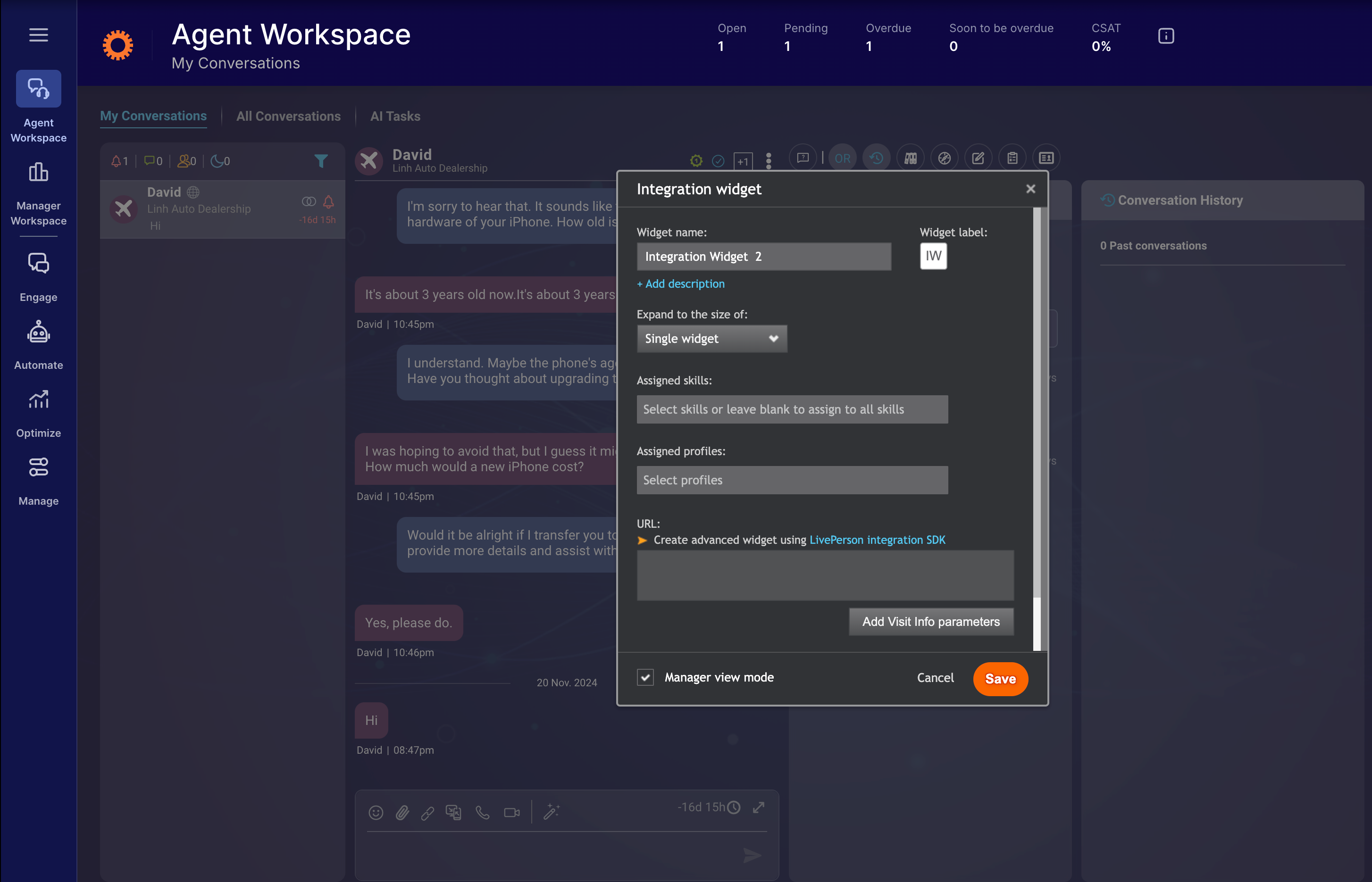The image size is (1372, 882).
Task: Expand the message composer area
Action: [x=759, y=807]
